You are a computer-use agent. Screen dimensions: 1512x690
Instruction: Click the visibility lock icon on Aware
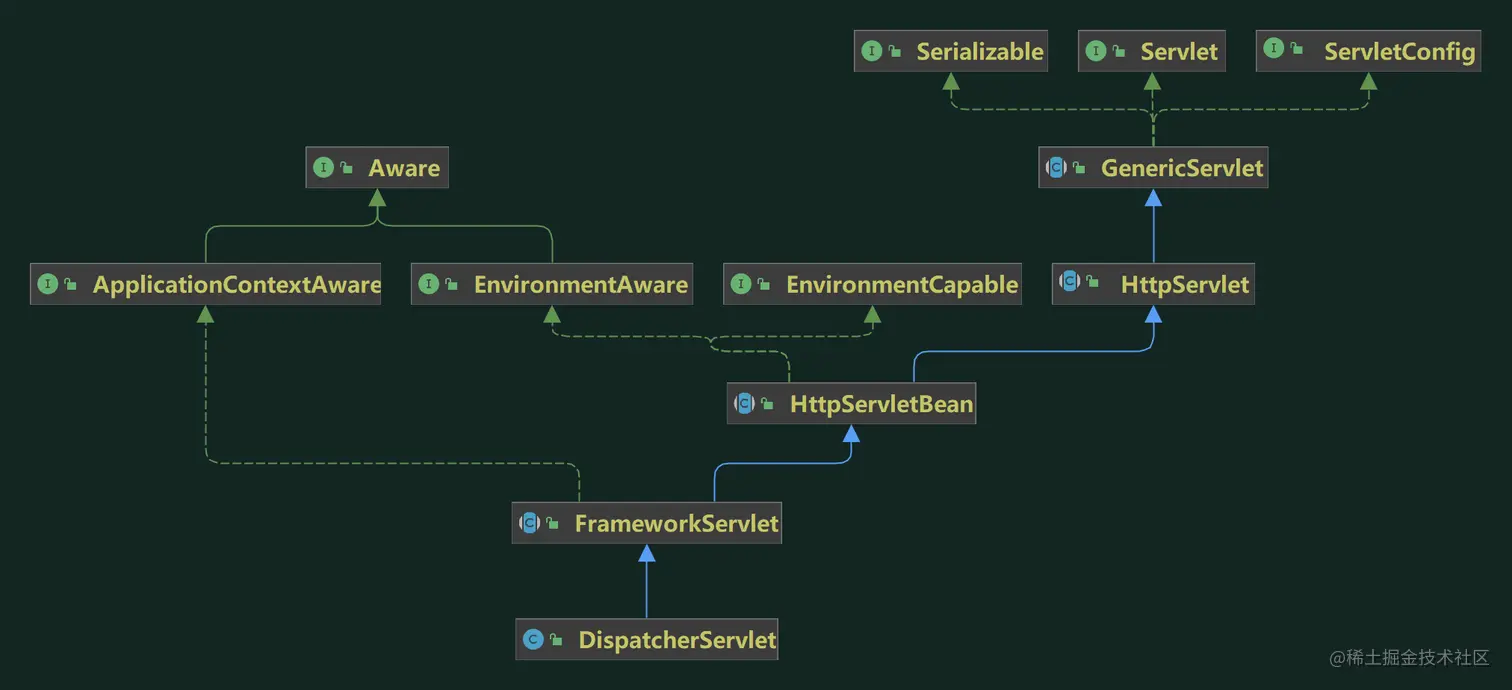pyautogui.click(x=347, y=168)
